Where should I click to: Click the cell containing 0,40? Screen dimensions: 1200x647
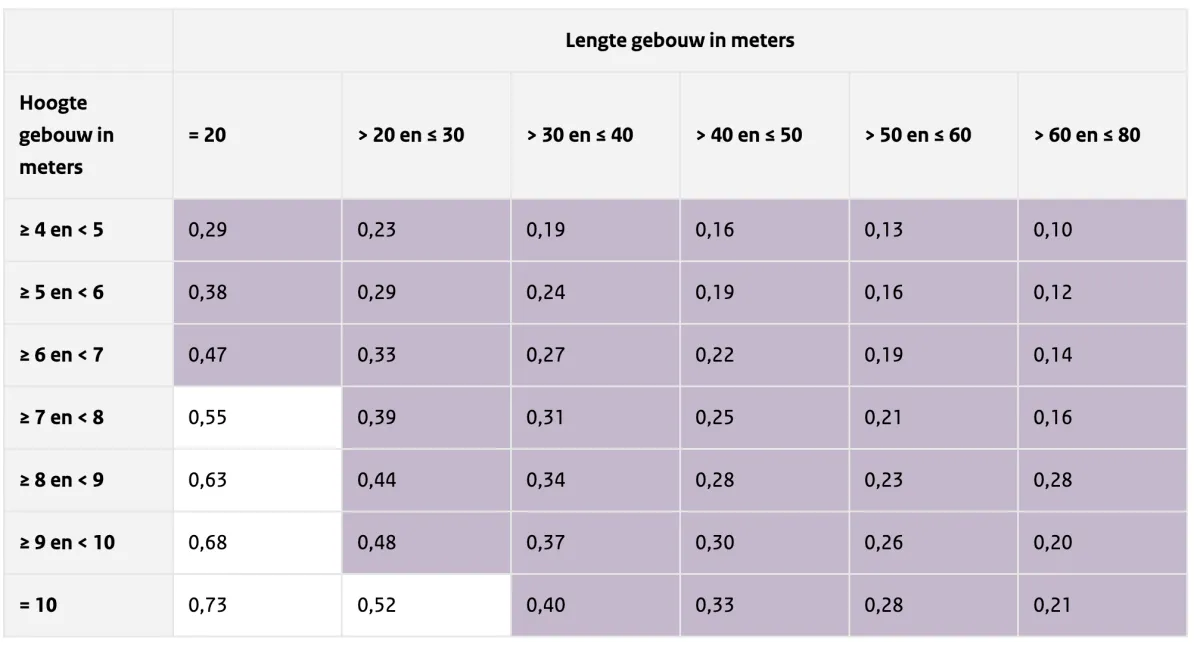point(546,605)
